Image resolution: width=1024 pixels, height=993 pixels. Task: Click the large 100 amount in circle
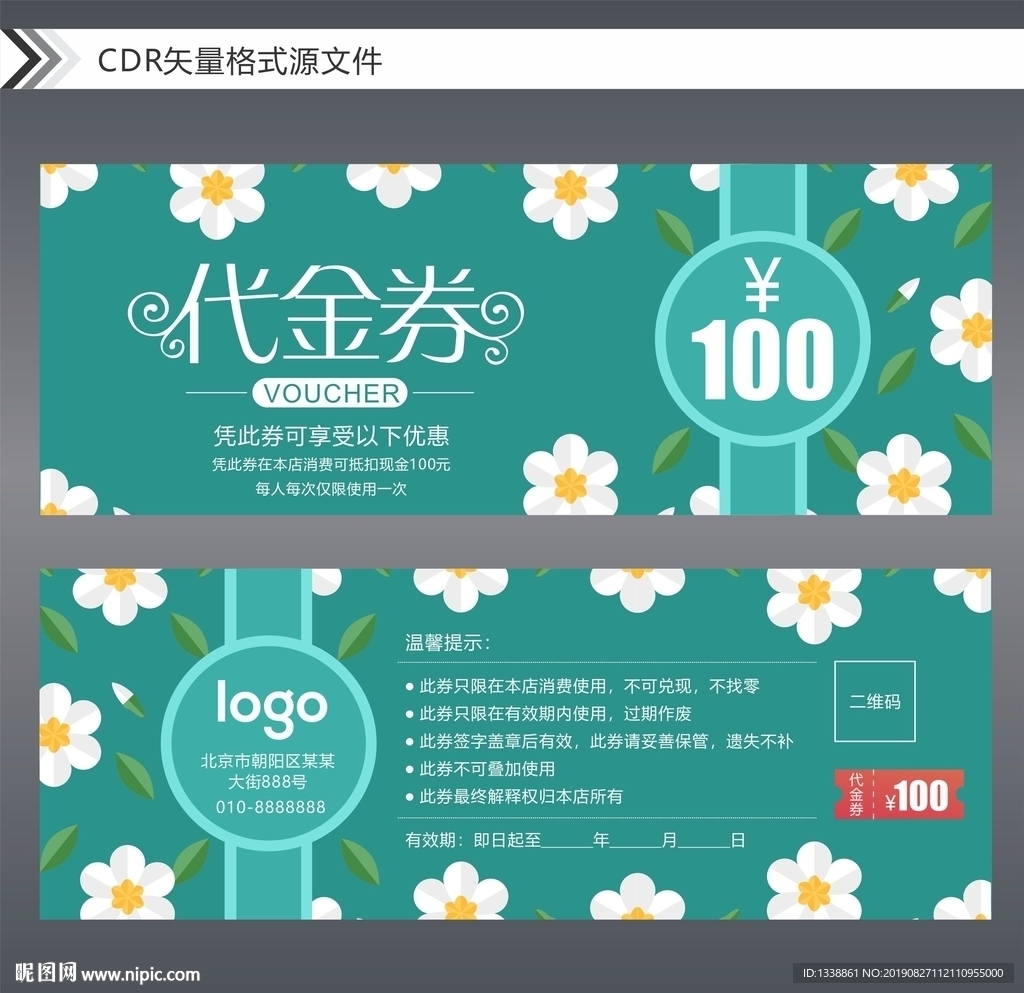tap(762, 360)
